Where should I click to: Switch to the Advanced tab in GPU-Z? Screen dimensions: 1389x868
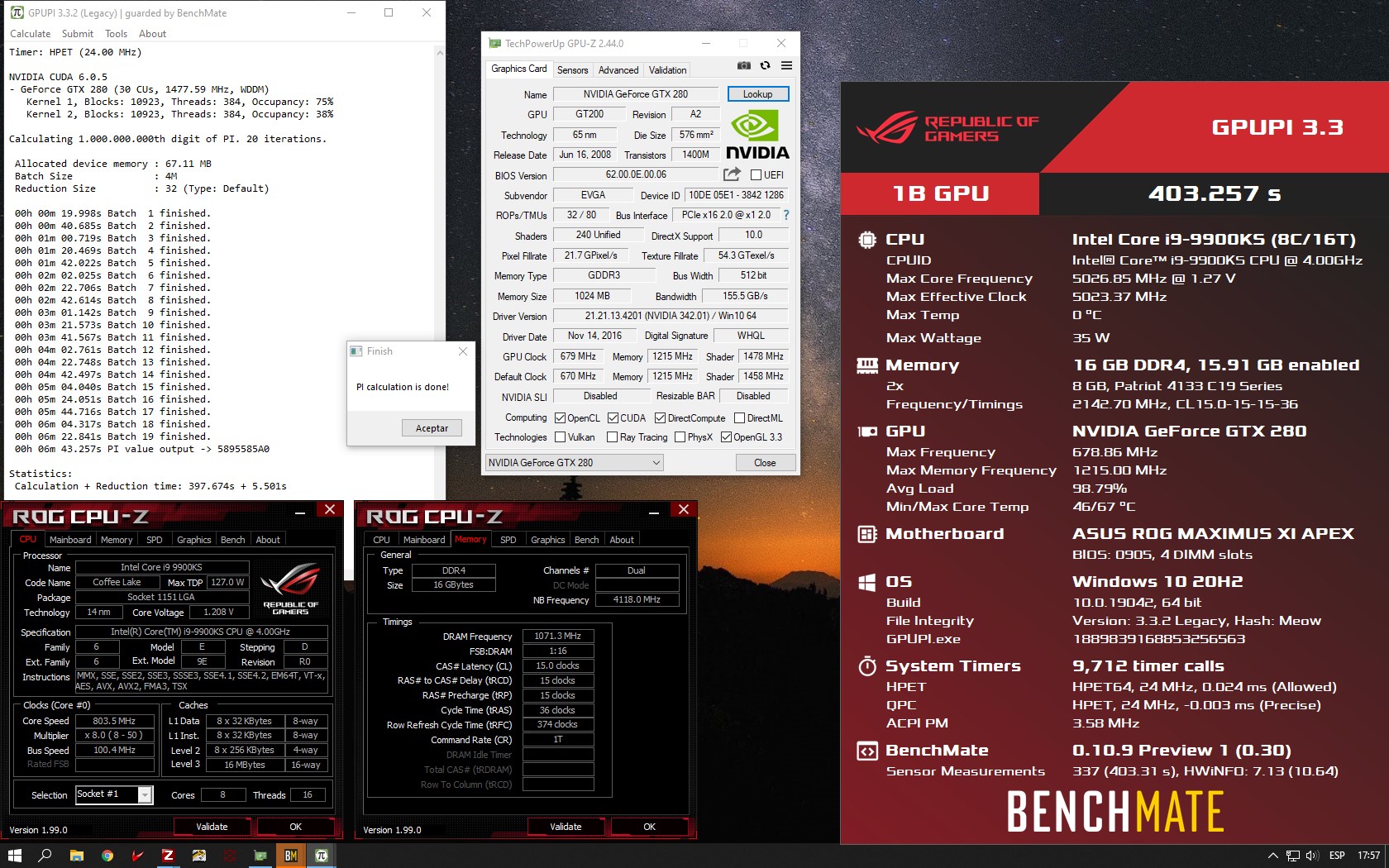[x=618, y=70]
